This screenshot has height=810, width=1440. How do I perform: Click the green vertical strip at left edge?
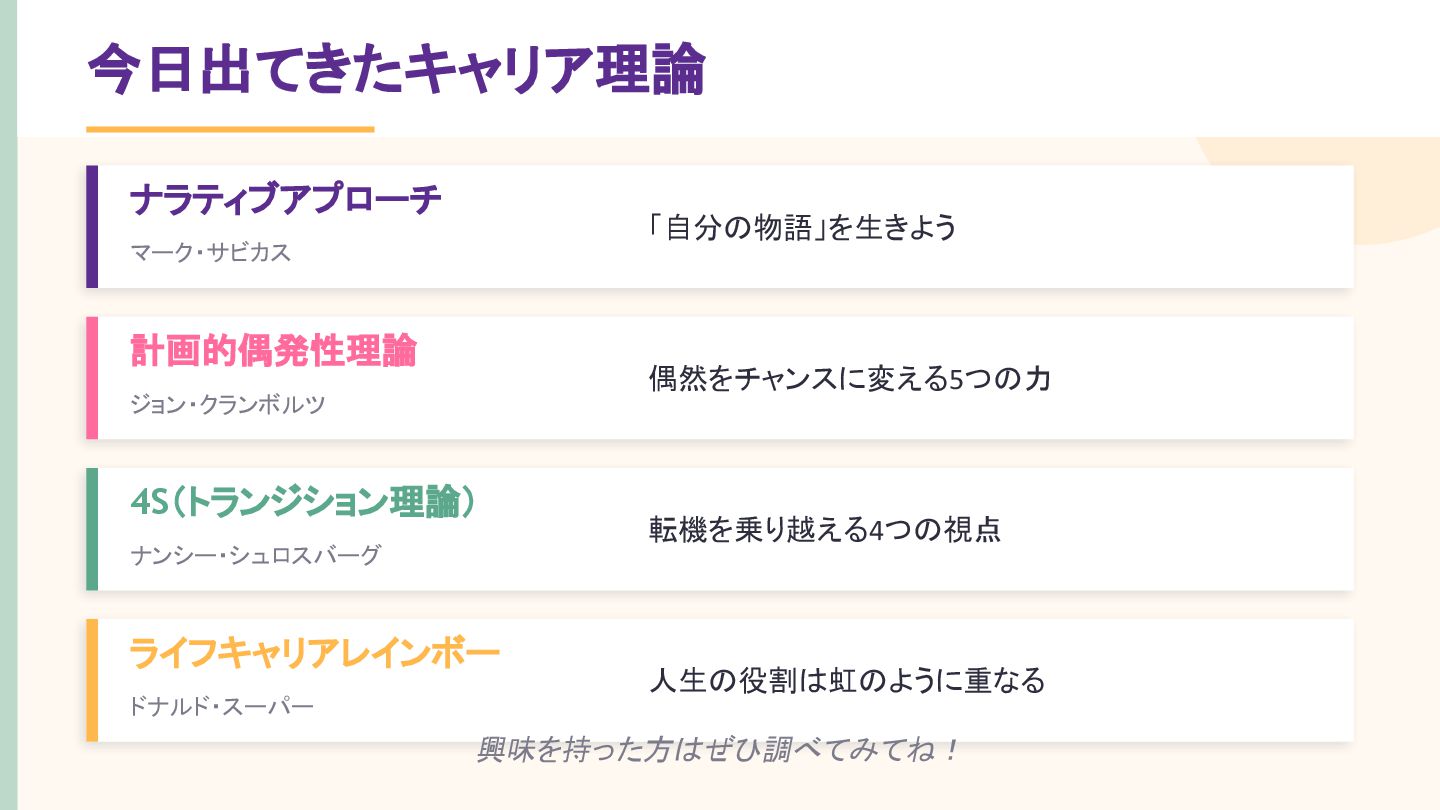coord(8,405)
